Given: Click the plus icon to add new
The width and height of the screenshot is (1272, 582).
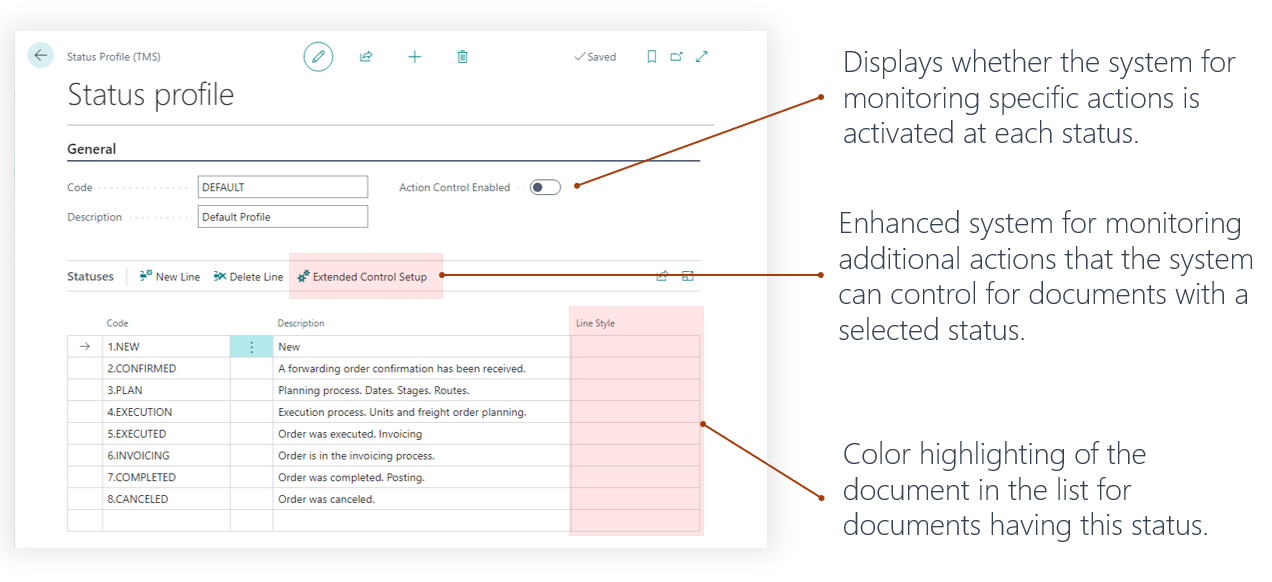Looking at the screenshot, I should (414, 57).
